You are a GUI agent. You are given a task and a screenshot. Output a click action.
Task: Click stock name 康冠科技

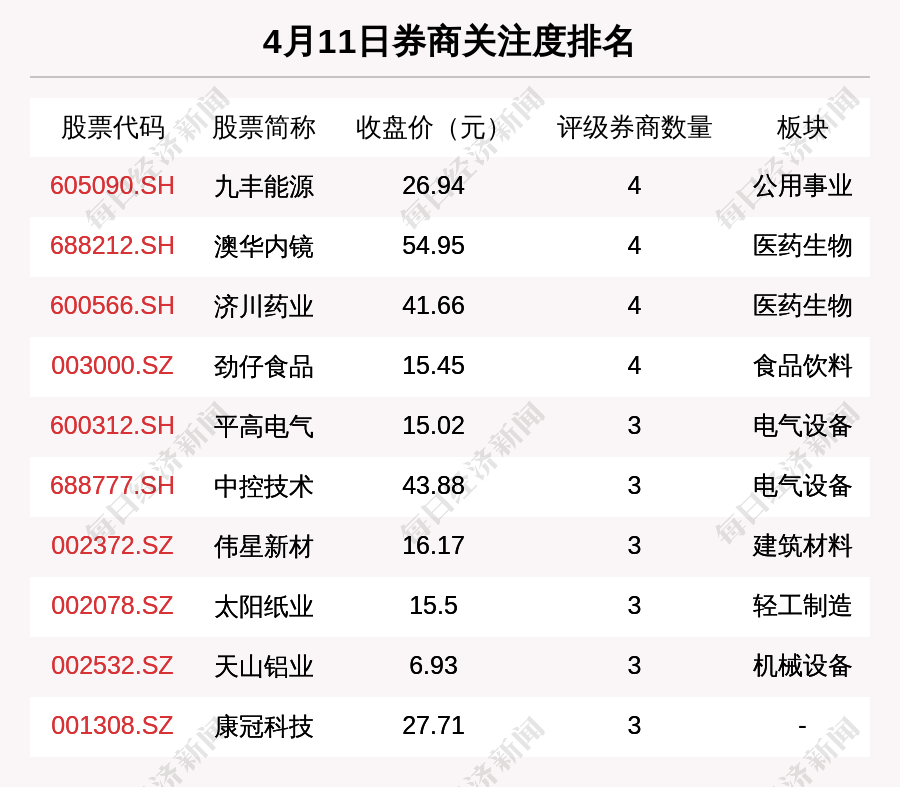[264, 726]
